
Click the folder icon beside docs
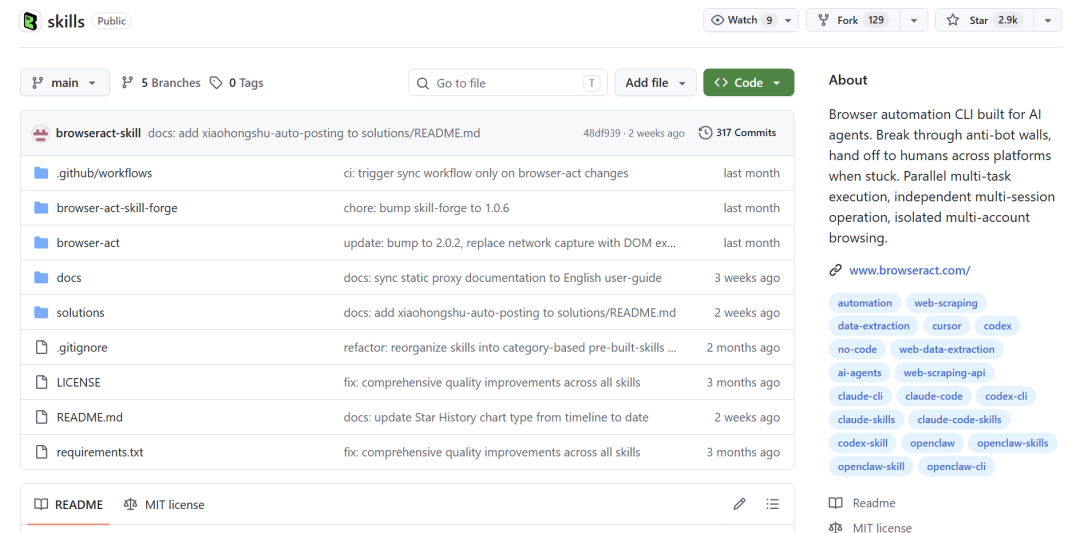click(41, 278)
